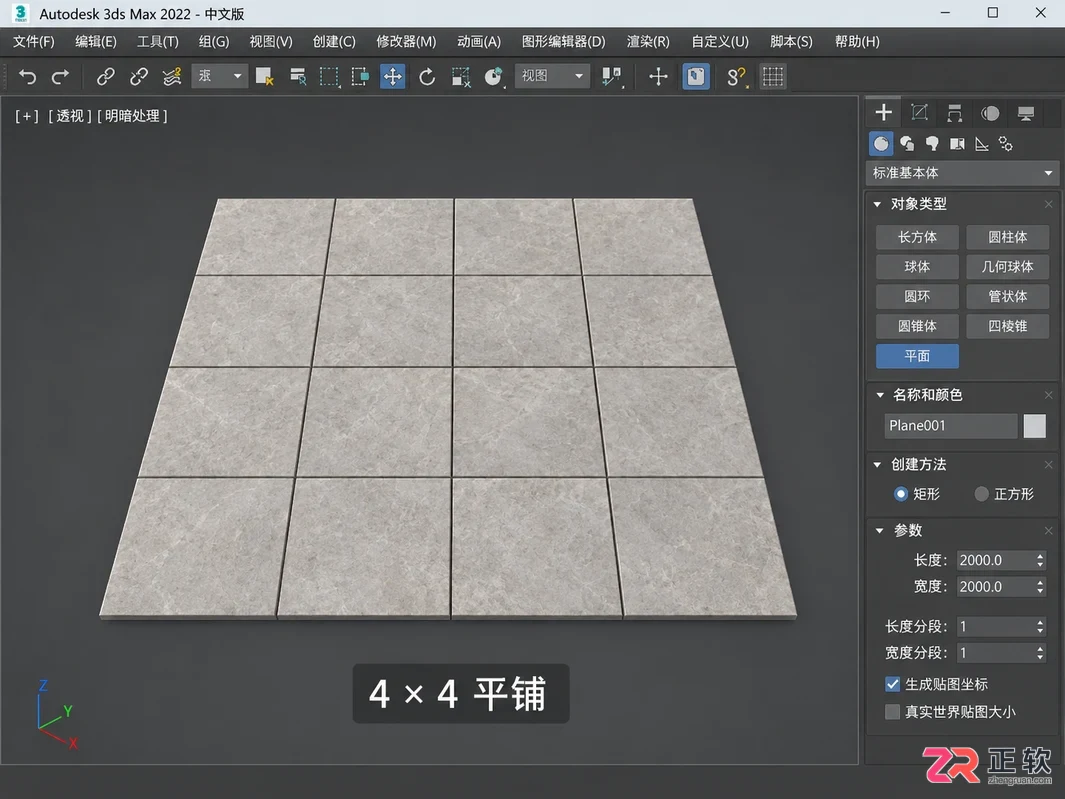
Task: Open the 帮助(H) menu
Action: pyautogui.click(x=857, y=41)
